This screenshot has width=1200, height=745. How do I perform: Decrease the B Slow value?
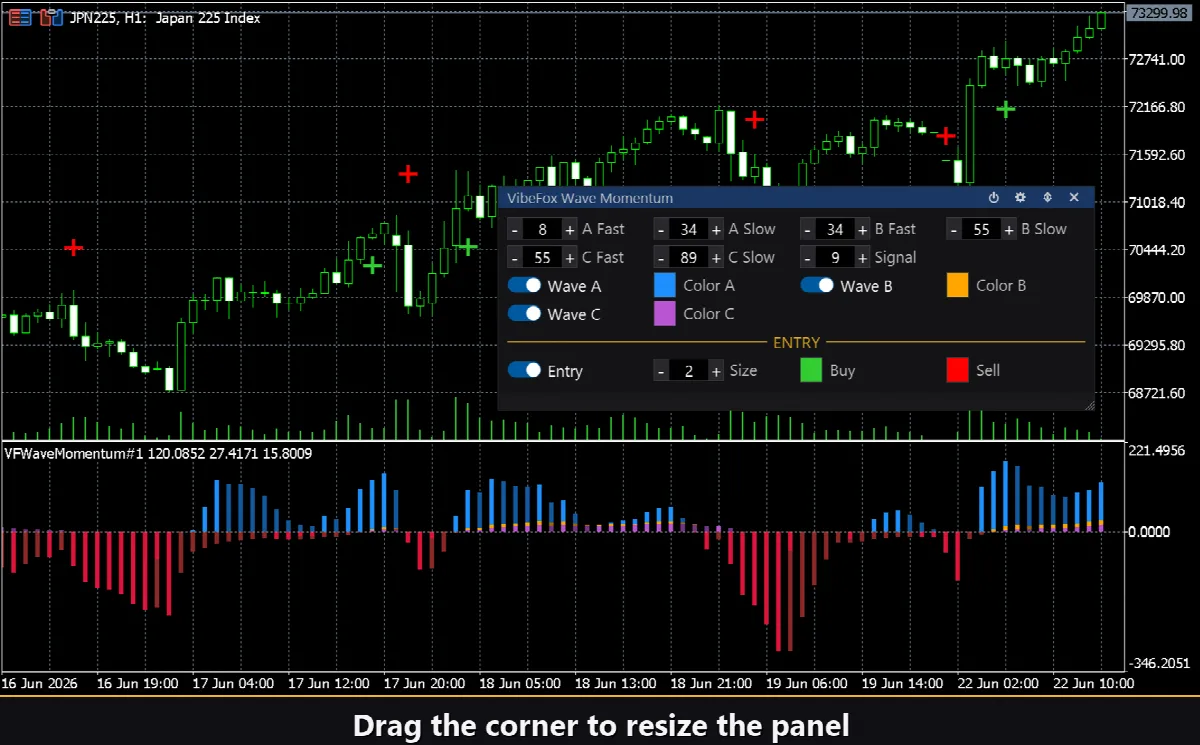[953, 230]
